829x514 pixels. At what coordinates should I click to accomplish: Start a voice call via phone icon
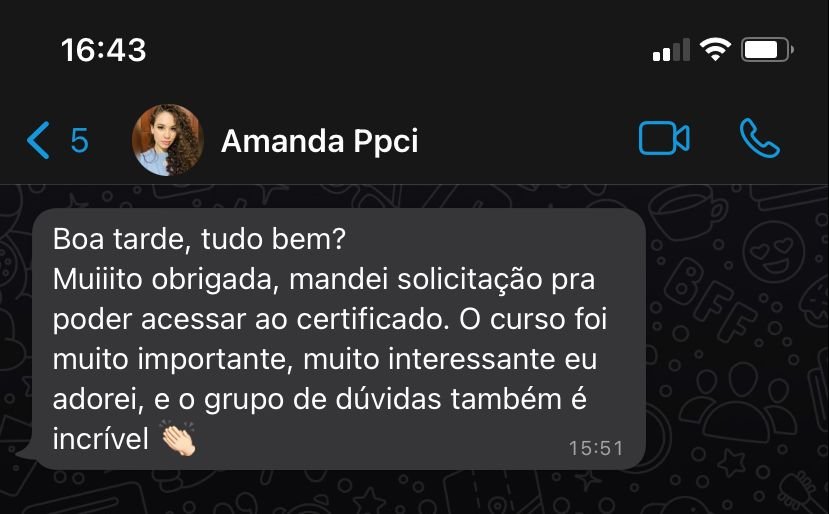[760, 138]
